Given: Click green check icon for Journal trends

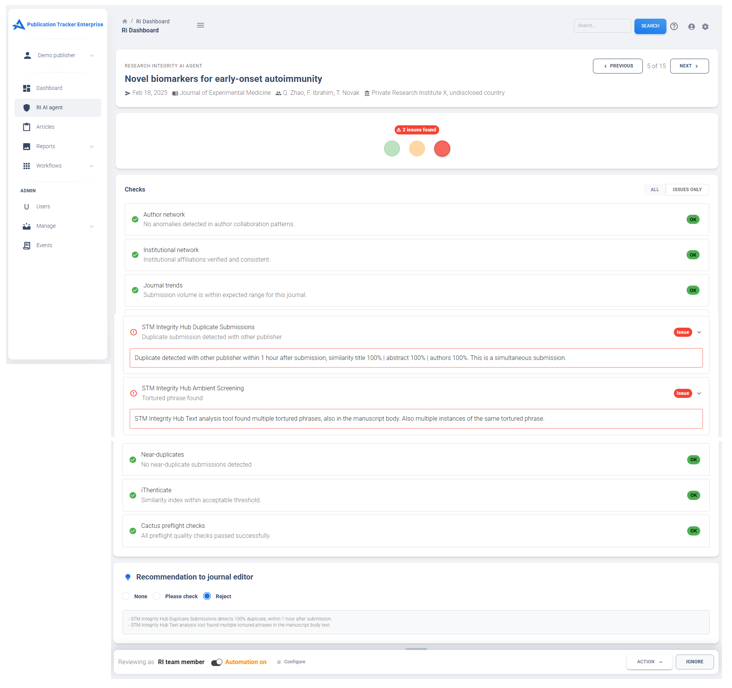Looking at the screenshot, I should (x=135, y=290).
